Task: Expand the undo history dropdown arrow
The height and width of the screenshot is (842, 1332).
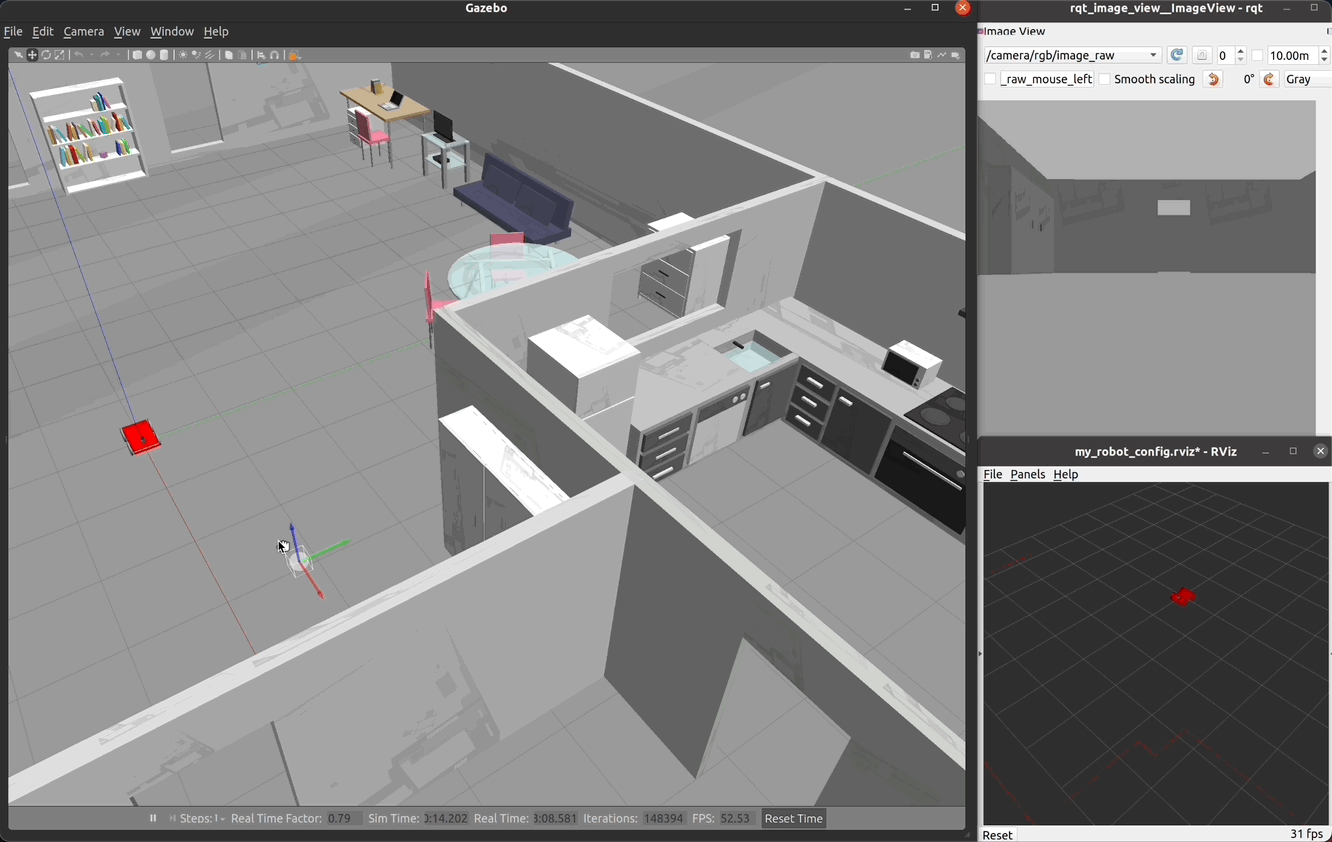Action: coord(92,55)
